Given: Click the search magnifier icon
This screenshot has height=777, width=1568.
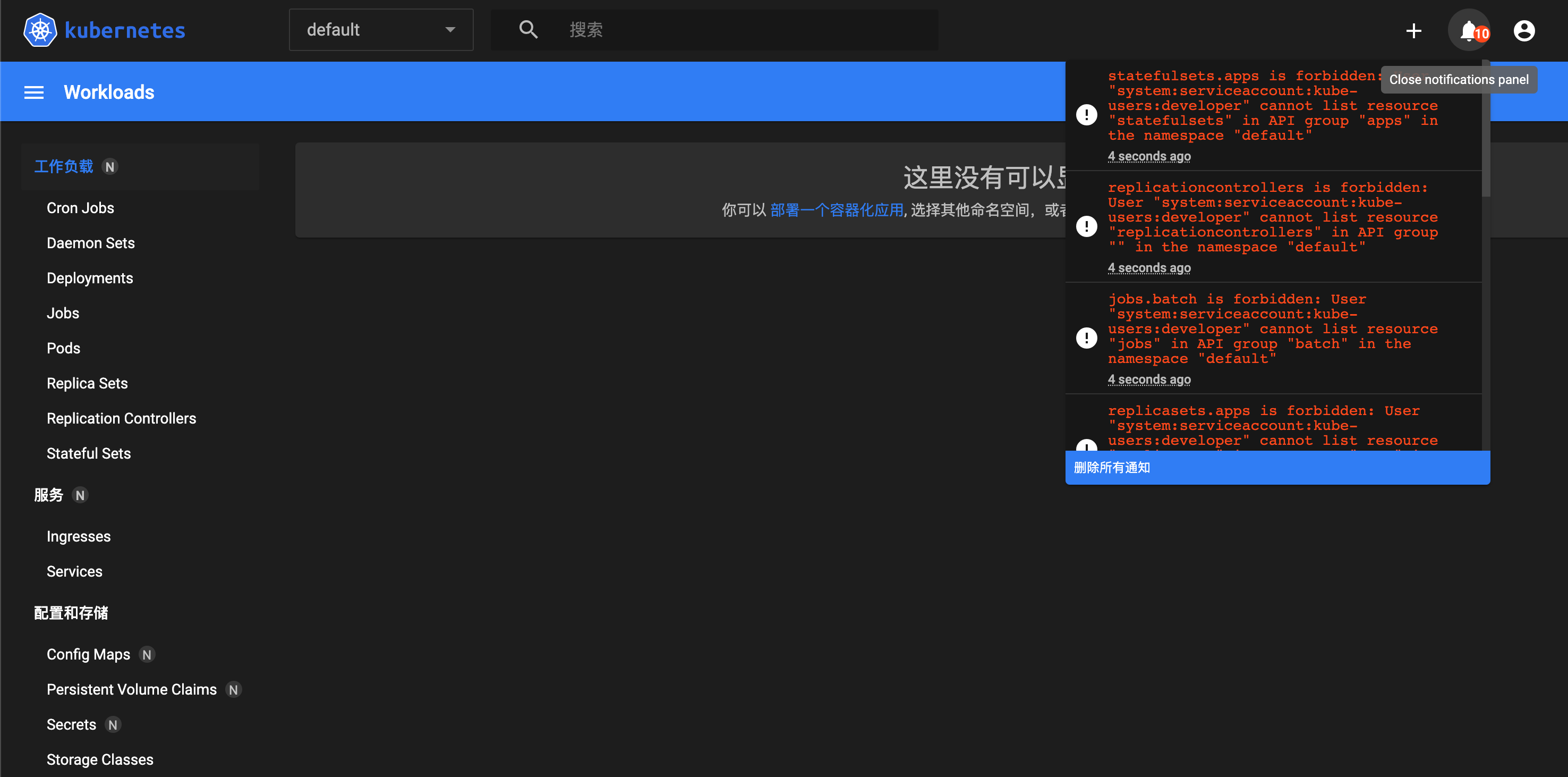Looking at the screenshot, I should pyautogui.click(x=528, y=30).
